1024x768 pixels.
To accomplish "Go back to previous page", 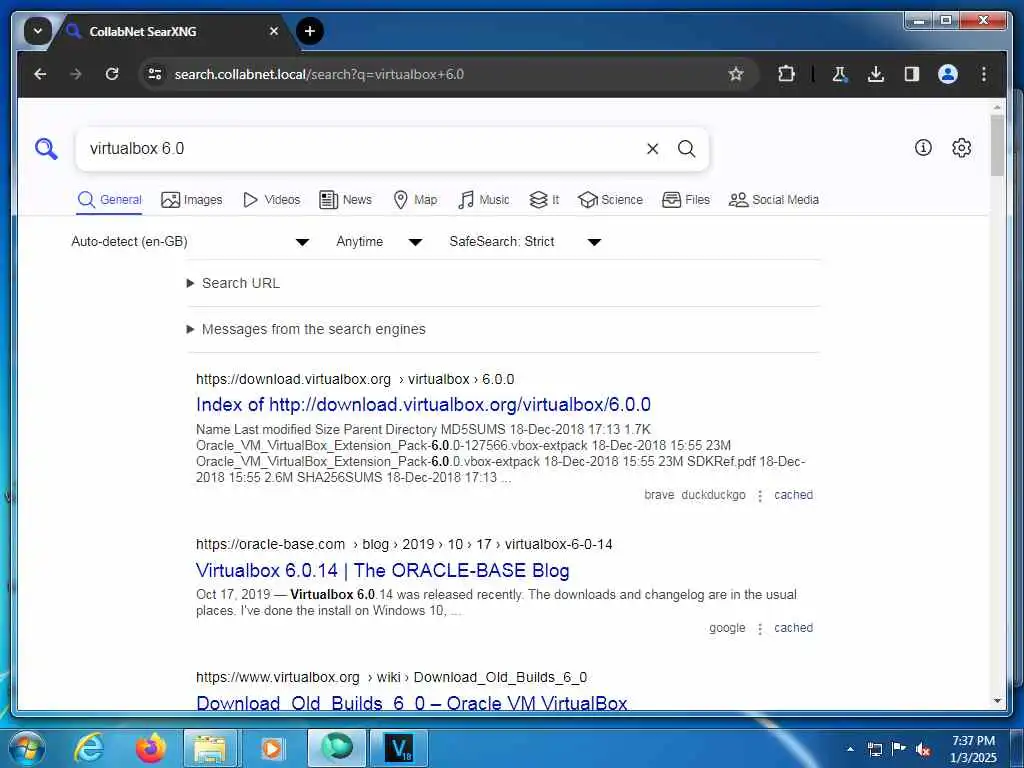I will click(x=40, y=74).
